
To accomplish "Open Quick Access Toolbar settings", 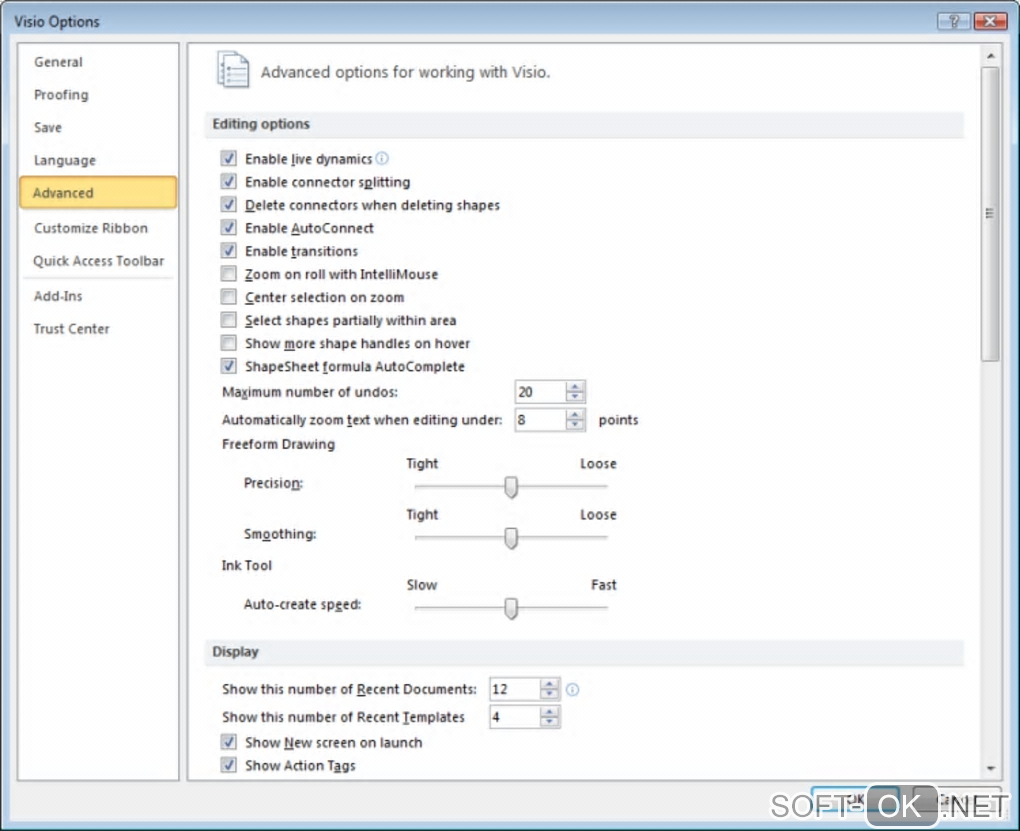I will [99, 261].
